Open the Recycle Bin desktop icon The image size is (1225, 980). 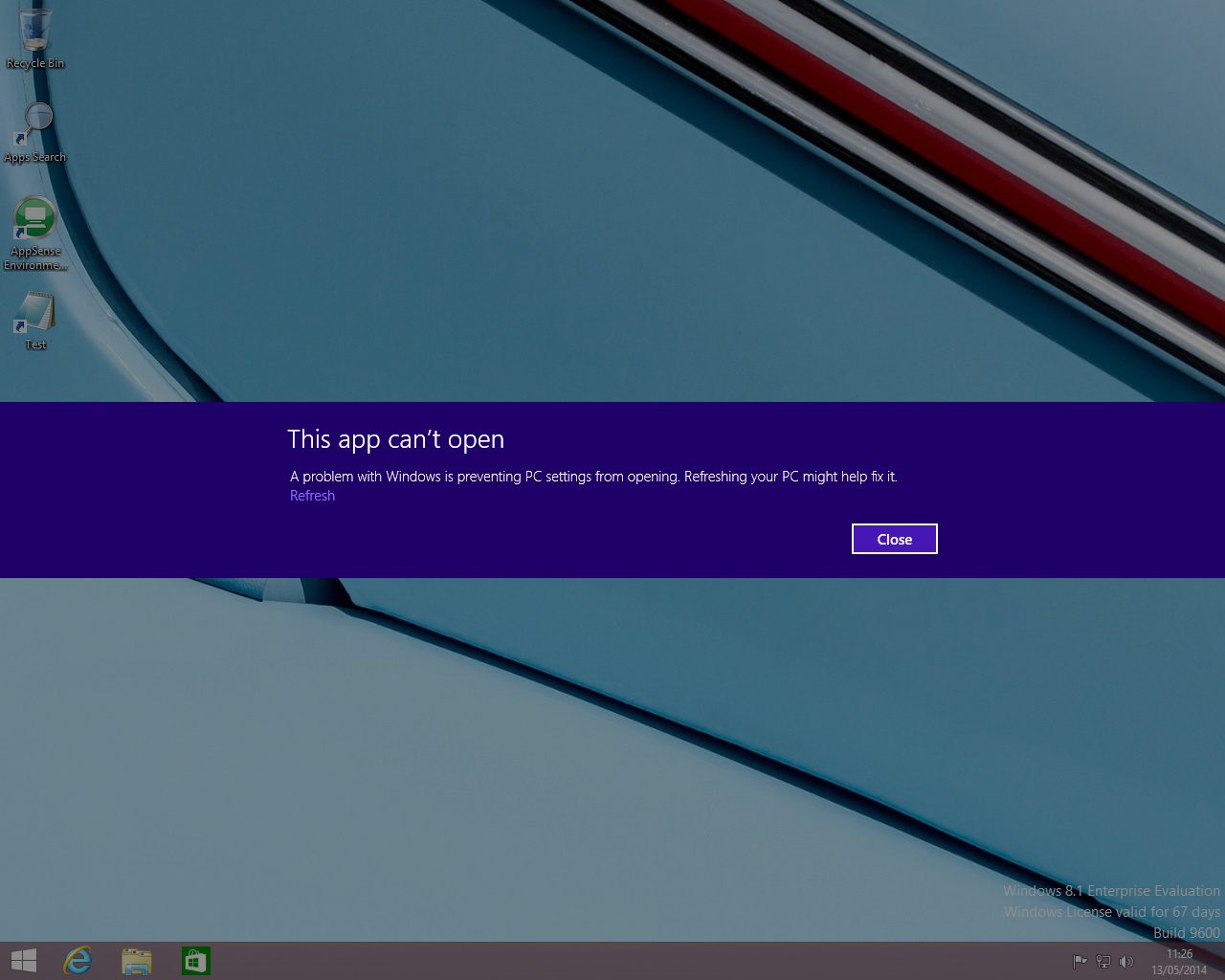click(x=35, y=38)
